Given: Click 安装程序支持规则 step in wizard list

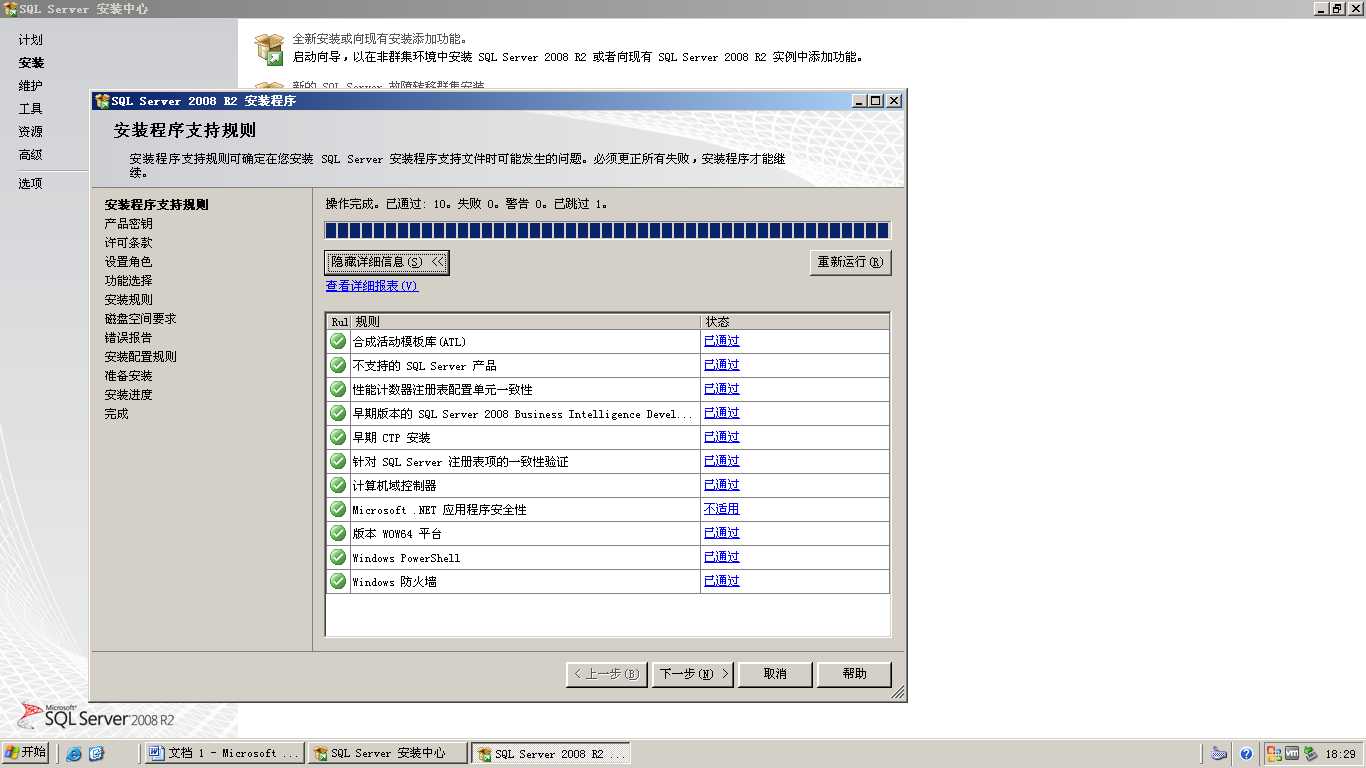Looking at the screenshot, I should point(157,205).
